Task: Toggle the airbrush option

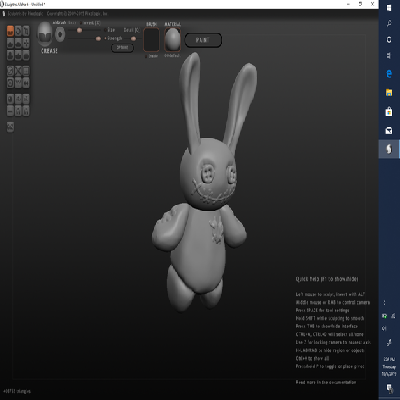Action: tap(59, 23)
